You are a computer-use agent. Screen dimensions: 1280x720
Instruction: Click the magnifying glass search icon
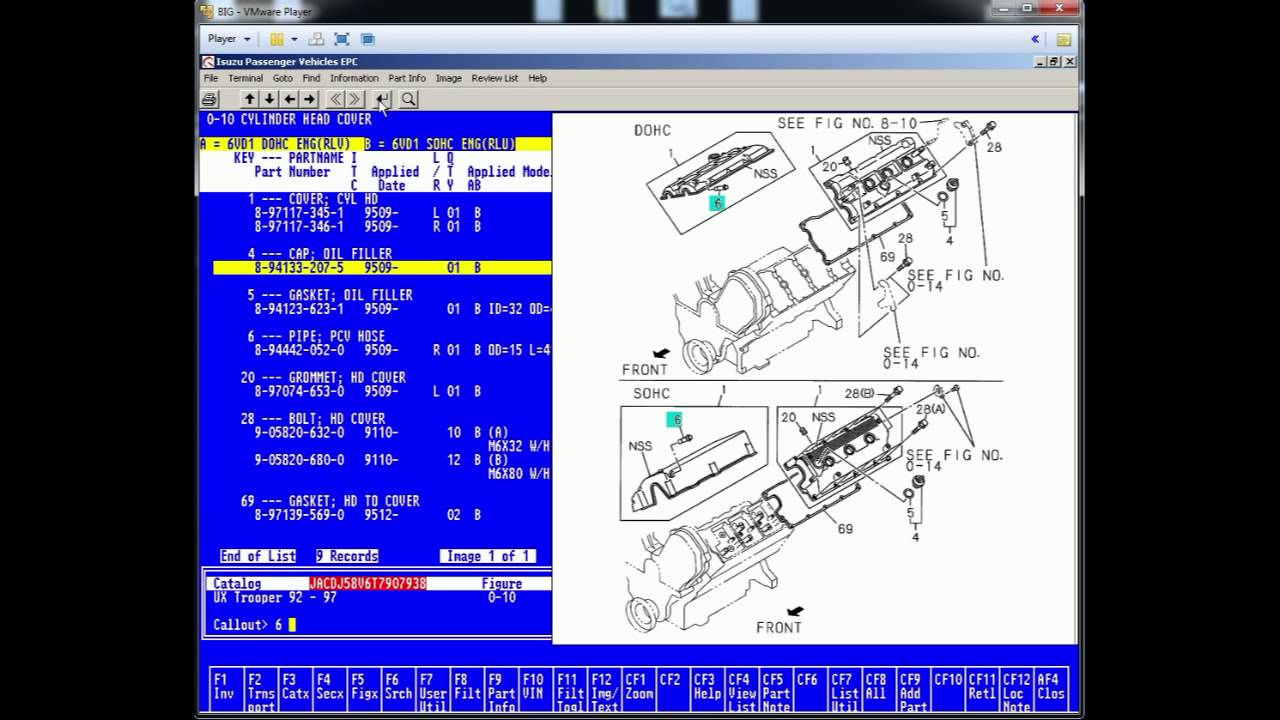[408, 99]
